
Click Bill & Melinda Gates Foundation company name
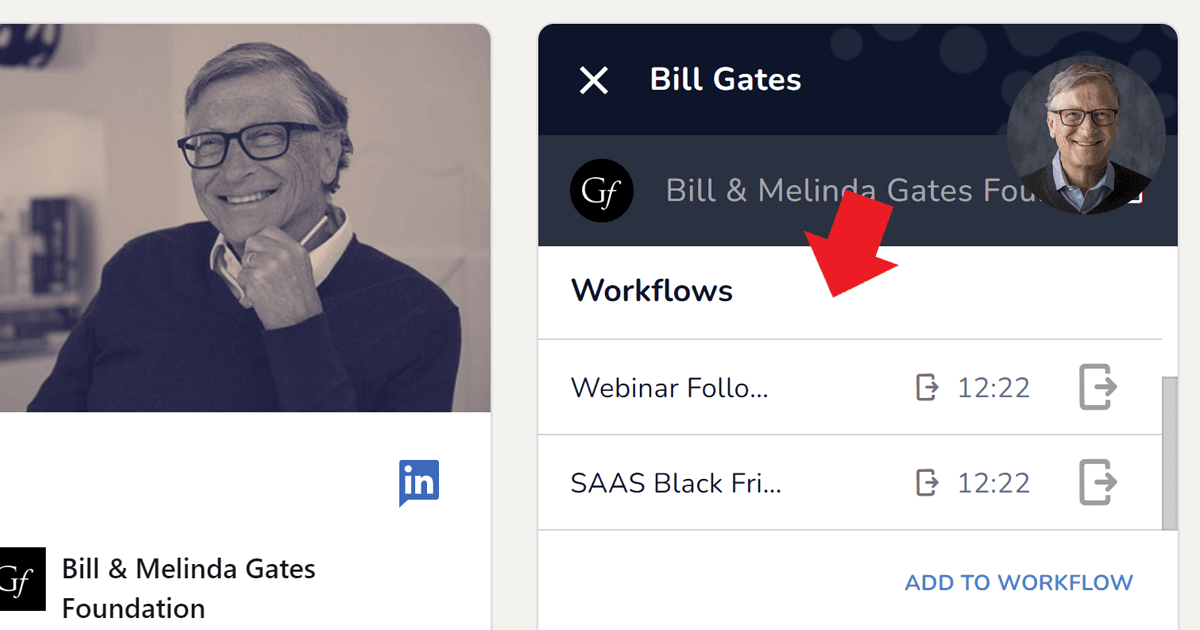188,585
